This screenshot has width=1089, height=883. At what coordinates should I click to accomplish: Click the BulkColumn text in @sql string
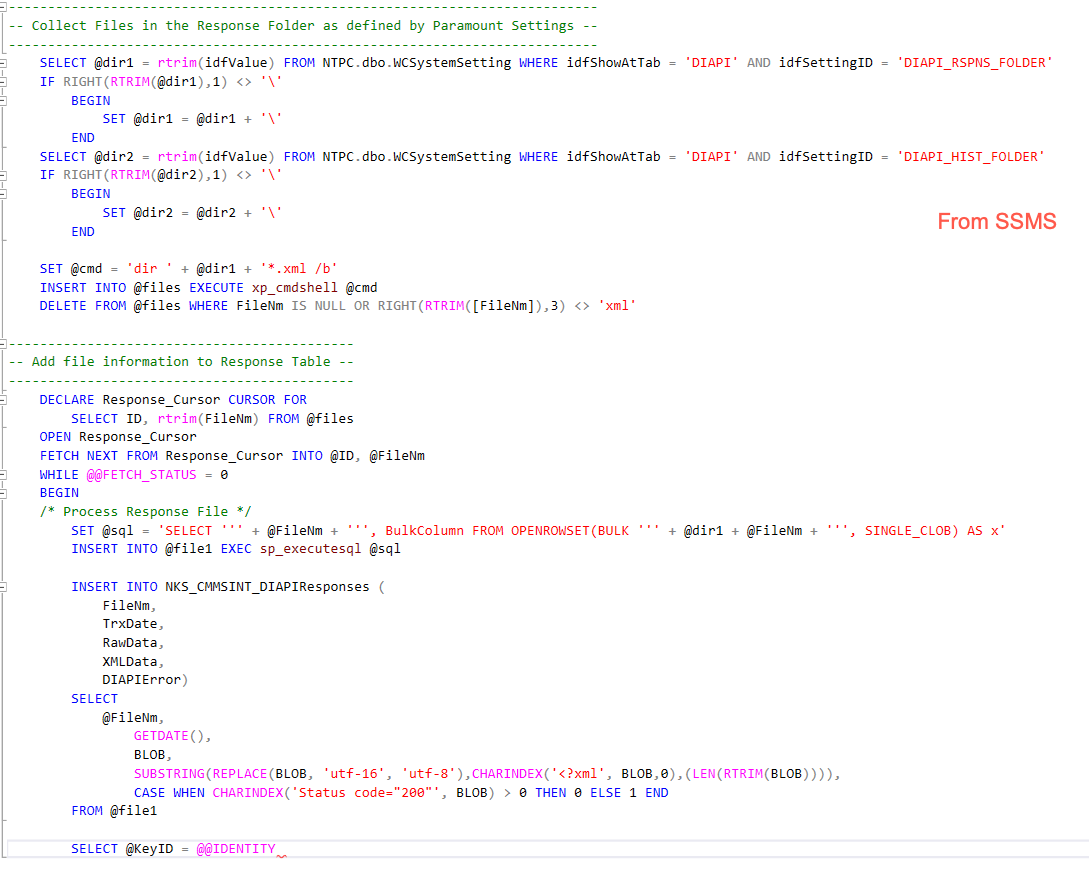coord(424,531)
